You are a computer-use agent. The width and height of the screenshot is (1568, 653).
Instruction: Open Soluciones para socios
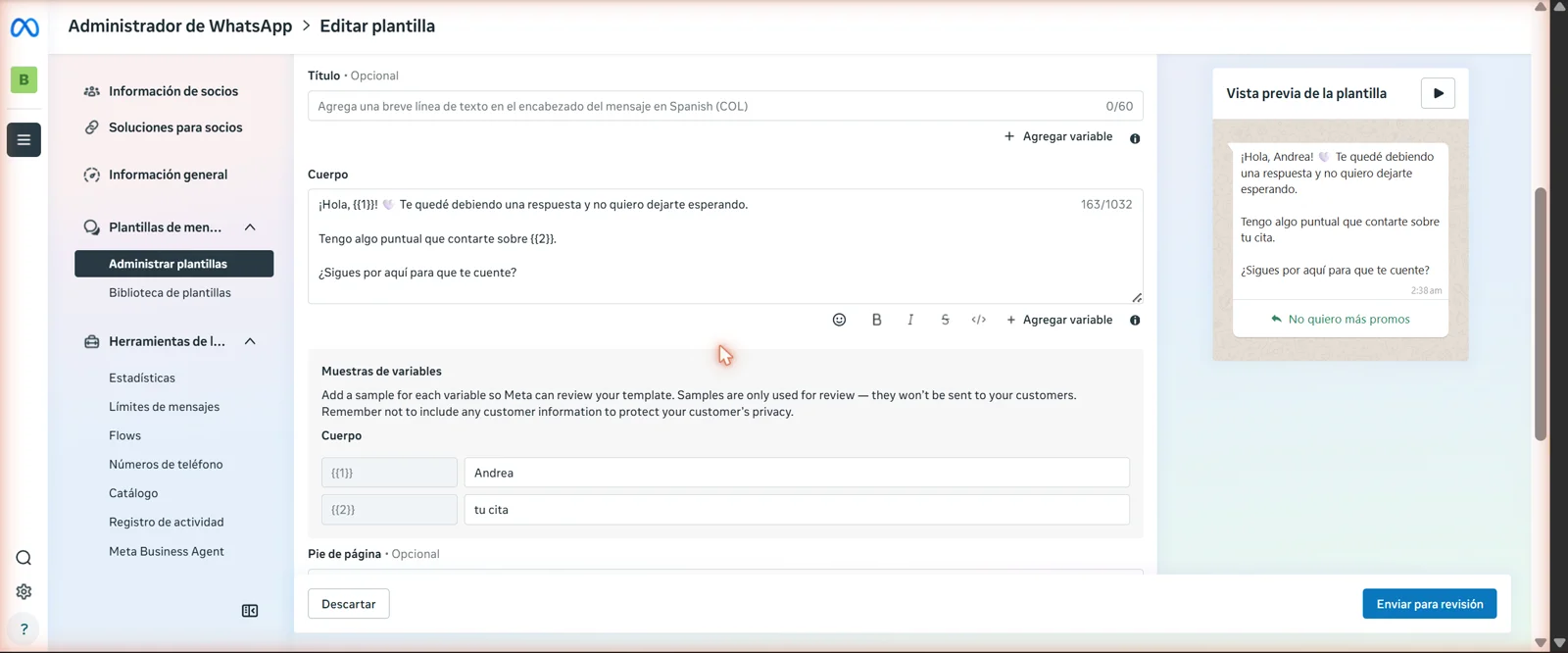(x=175, y=127)
